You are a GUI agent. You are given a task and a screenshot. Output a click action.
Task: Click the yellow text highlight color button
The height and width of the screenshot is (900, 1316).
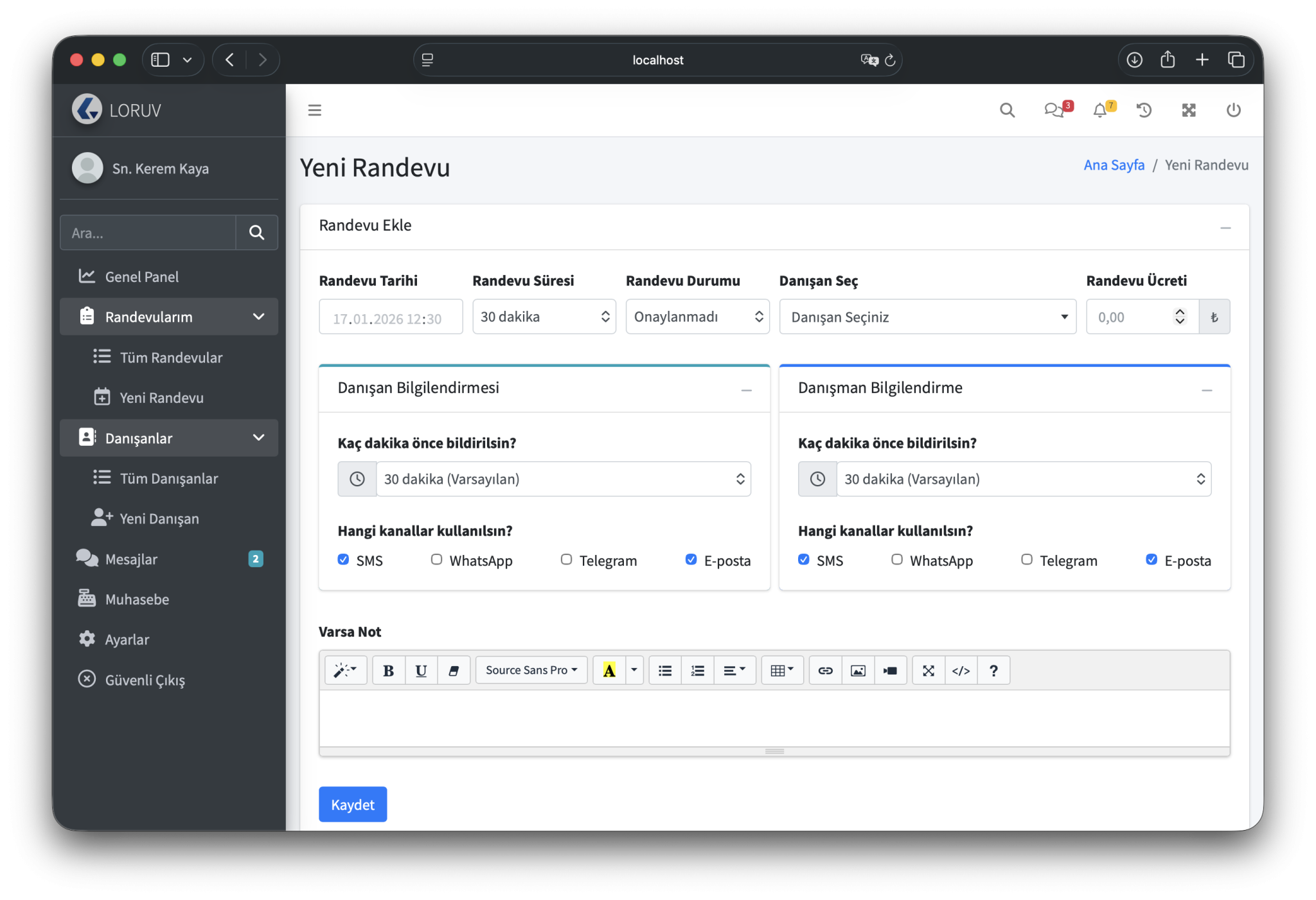609,671
